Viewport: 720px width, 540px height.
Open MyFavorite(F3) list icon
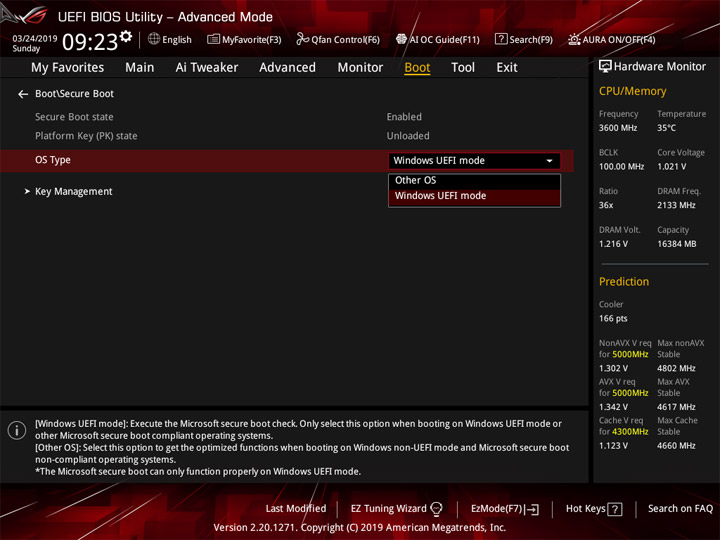213,39
